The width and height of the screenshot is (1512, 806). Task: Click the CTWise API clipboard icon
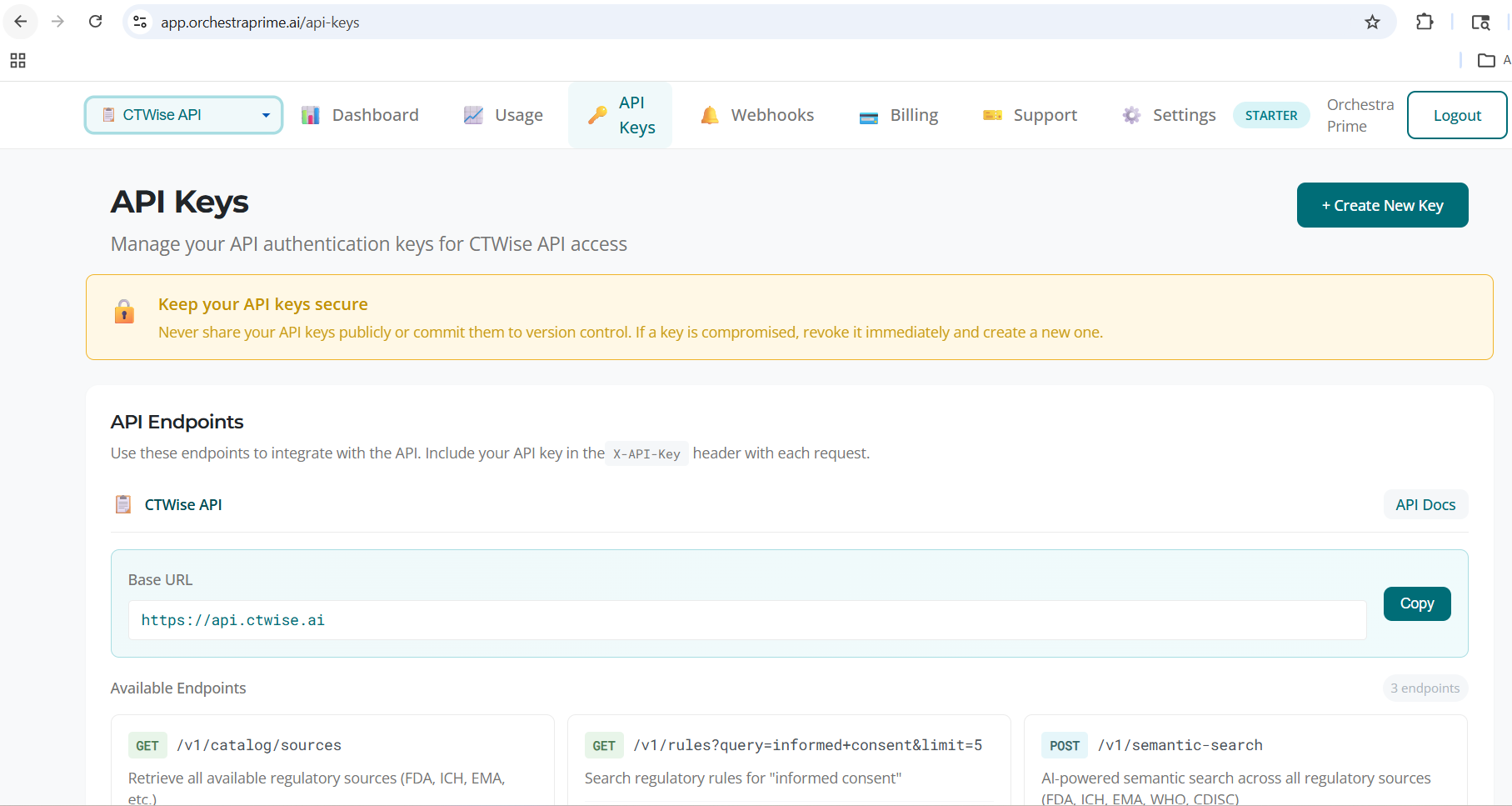point(122,504)
